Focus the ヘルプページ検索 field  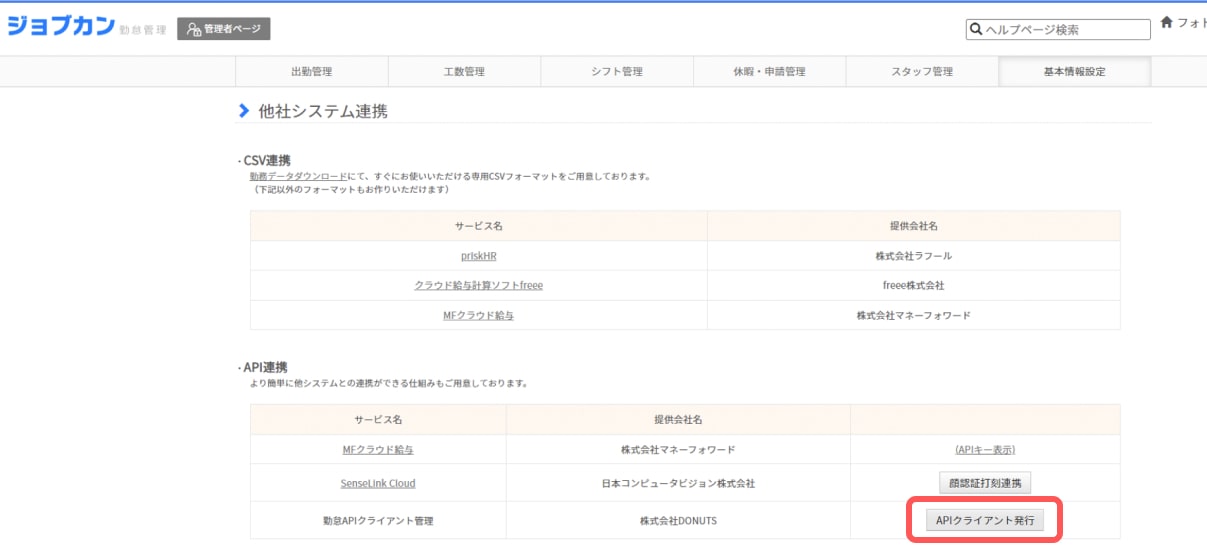pos(1059,30)
